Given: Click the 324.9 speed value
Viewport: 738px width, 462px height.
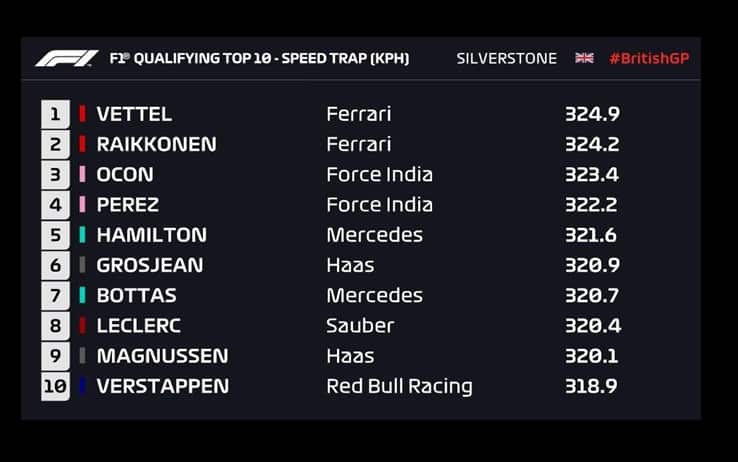Looking at the screenshot, I should pyautogui.click(x=591, y=114).
